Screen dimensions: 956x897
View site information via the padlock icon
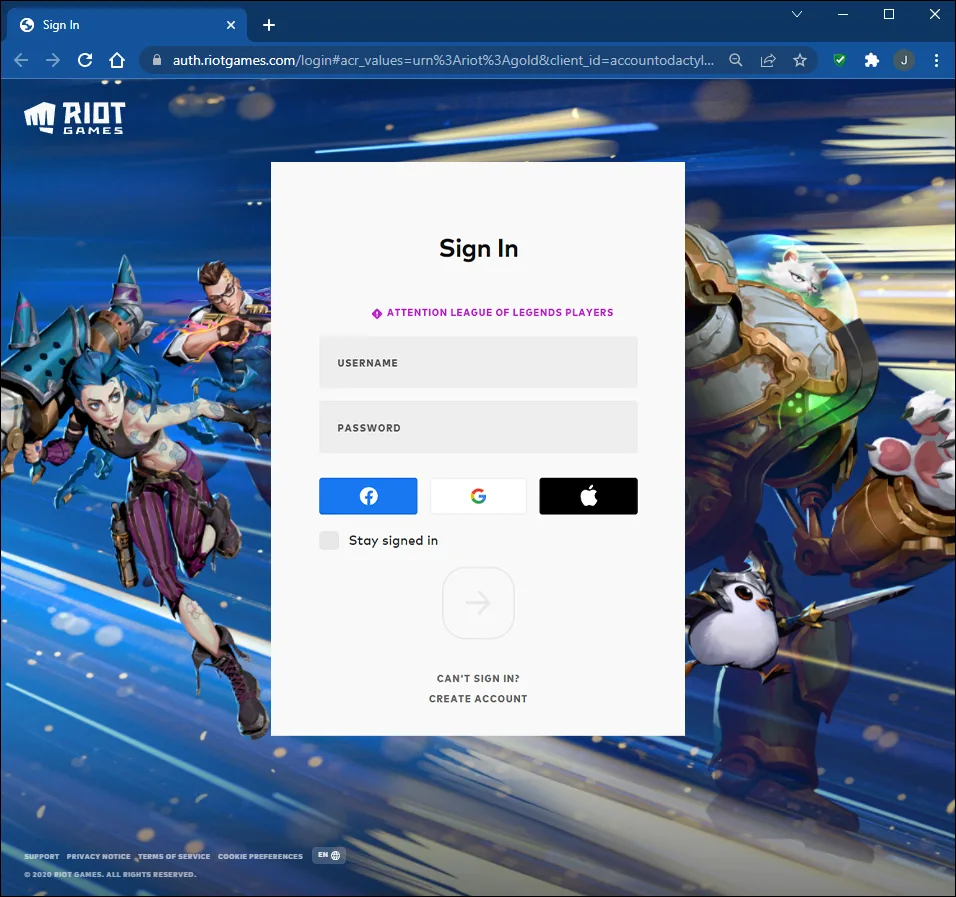click(x=157, y=60)
